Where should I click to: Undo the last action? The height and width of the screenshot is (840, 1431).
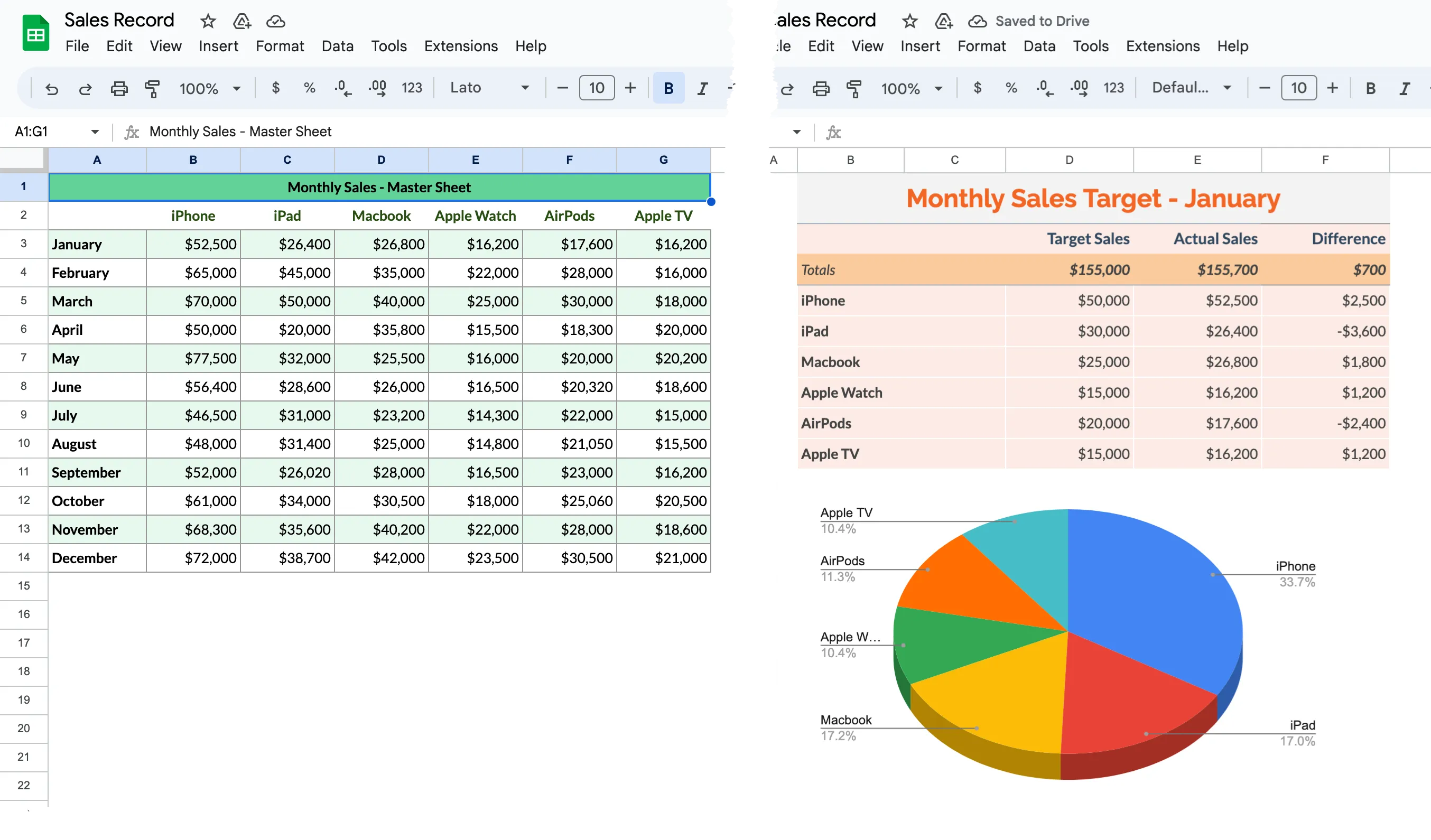pyautogui.click(x=52, y=89)
